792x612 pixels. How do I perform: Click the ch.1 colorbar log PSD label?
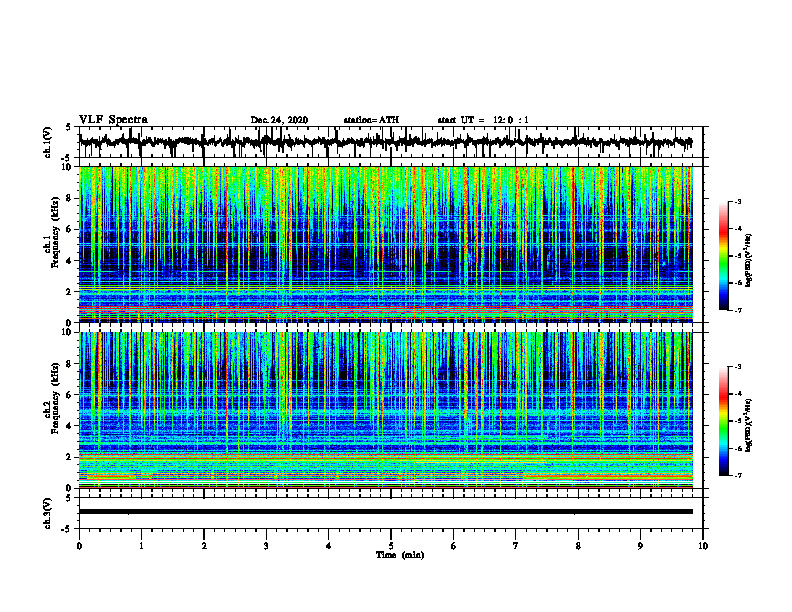pos(749,261)
